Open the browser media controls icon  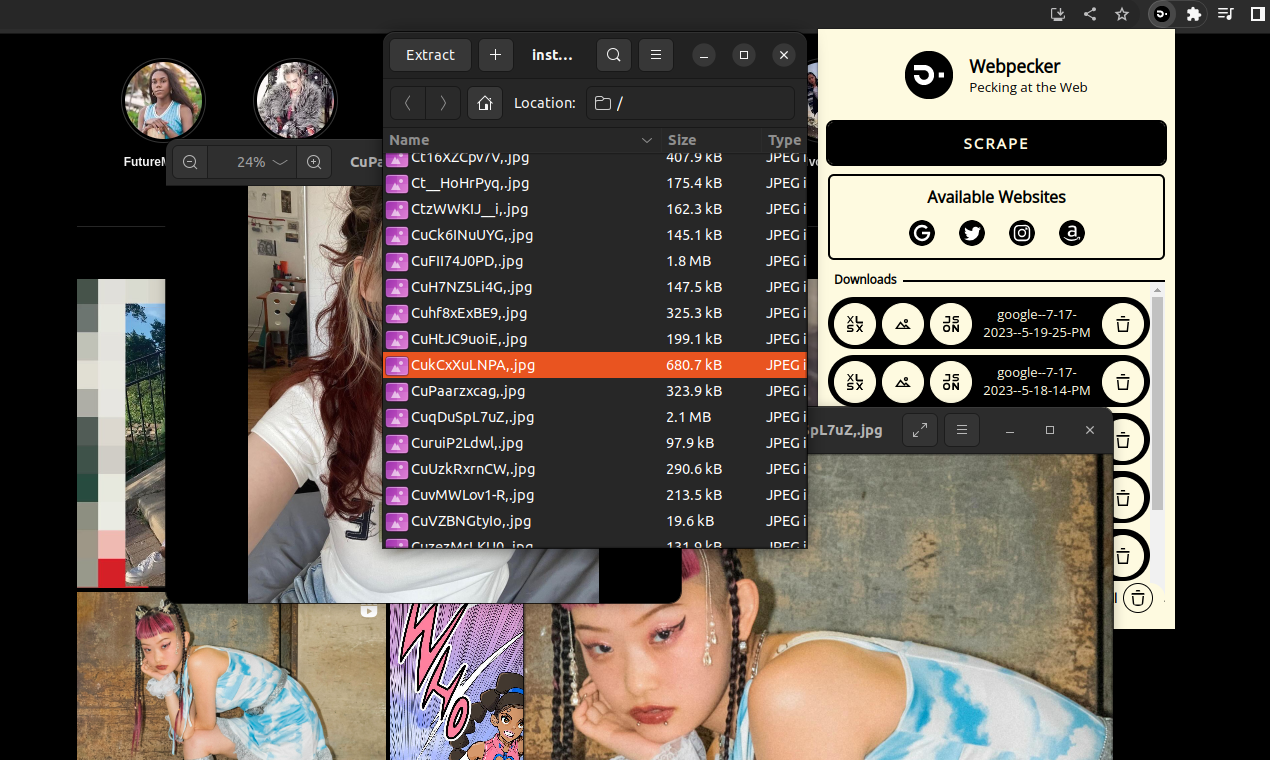pos(1226,14)
